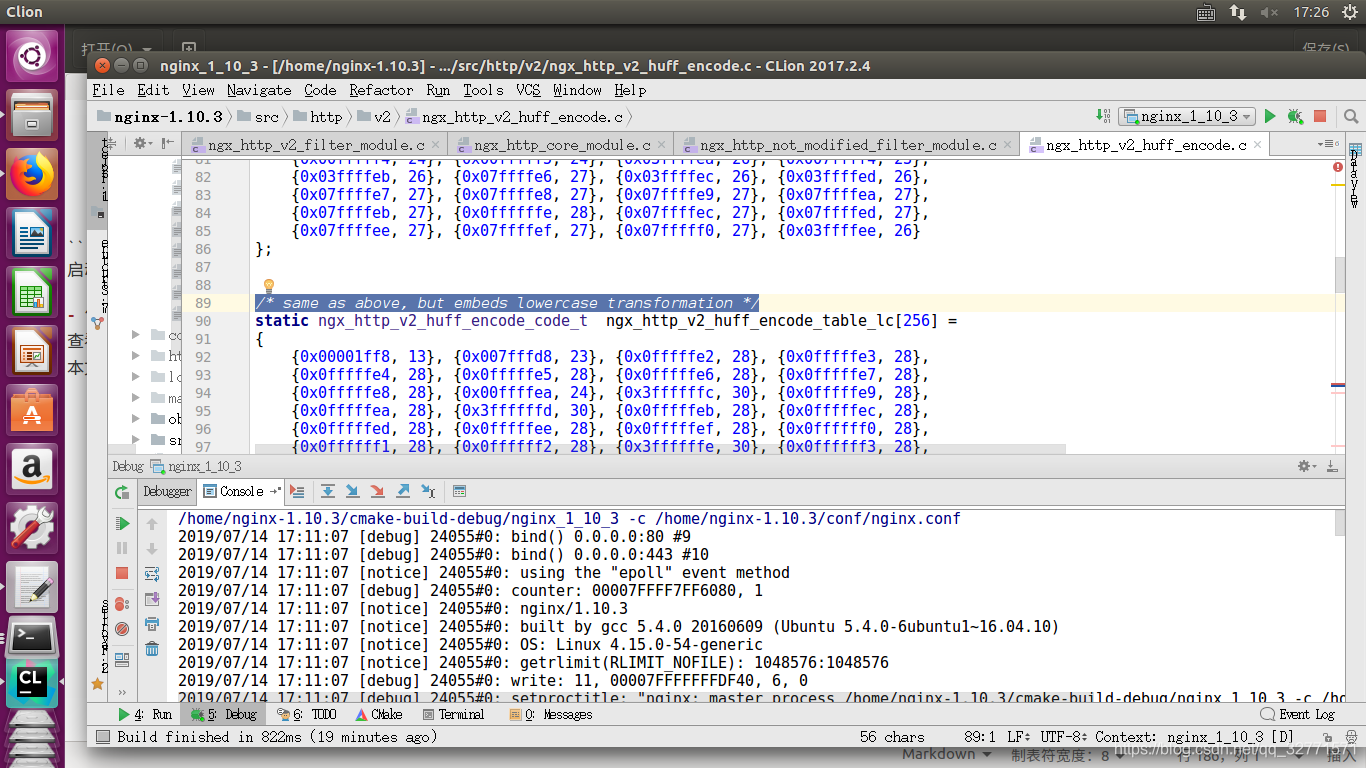Open the 4: Run tool window
This screenshot has width=1366, height=768.
click(x=145, y=715)
